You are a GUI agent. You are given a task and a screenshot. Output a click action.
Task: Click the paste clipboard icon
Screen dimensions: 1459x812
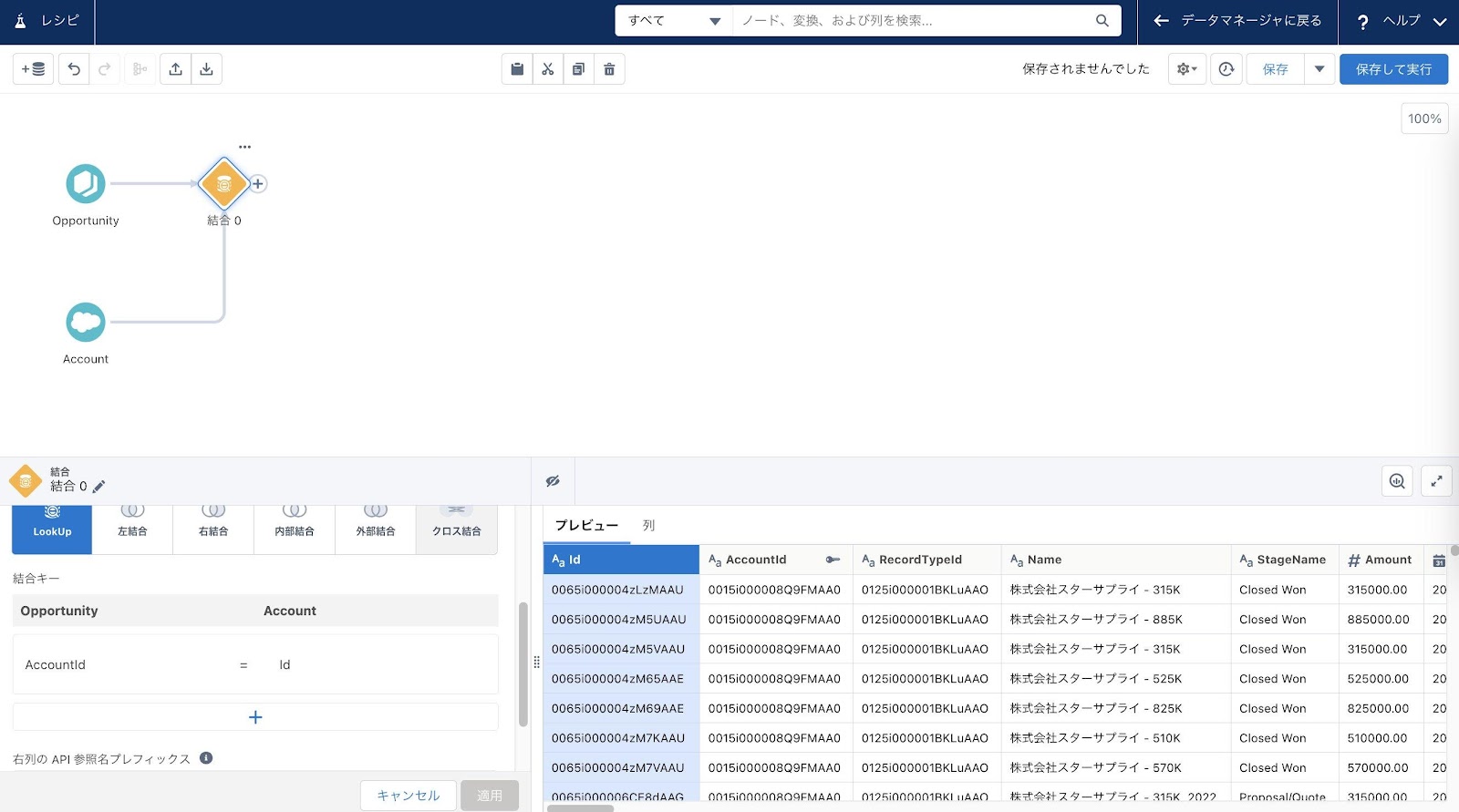point(517,69)
